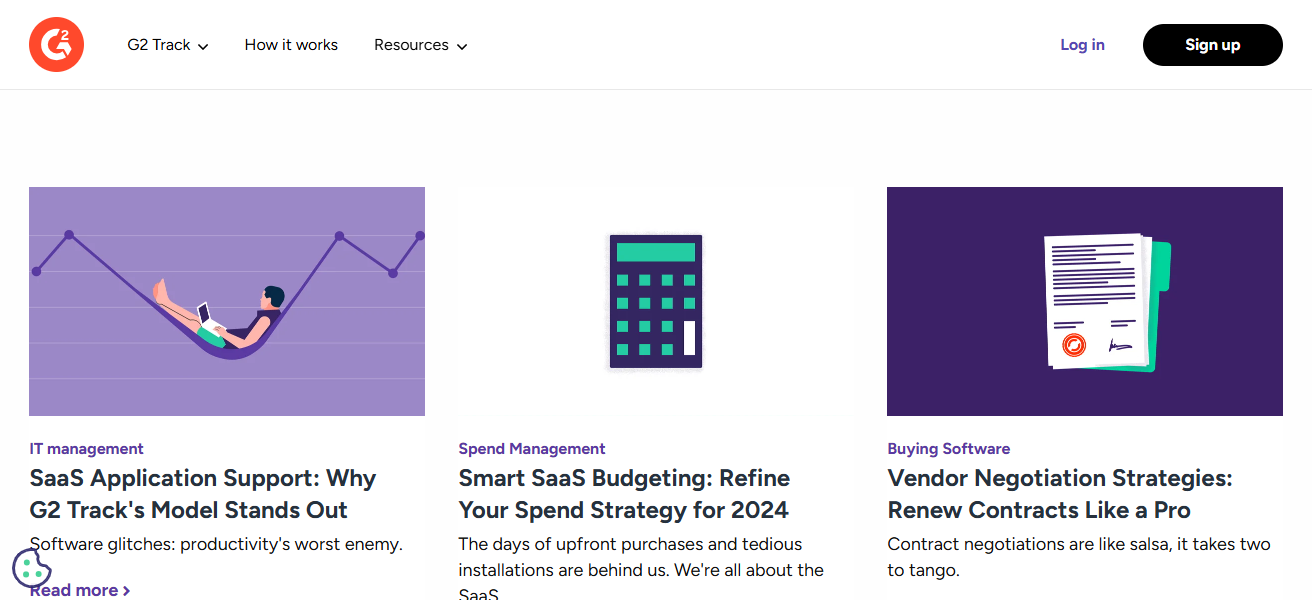1312x600 pixels.
Task: Open the contract document illustration thumbnail
Action: click(1084, 301)
